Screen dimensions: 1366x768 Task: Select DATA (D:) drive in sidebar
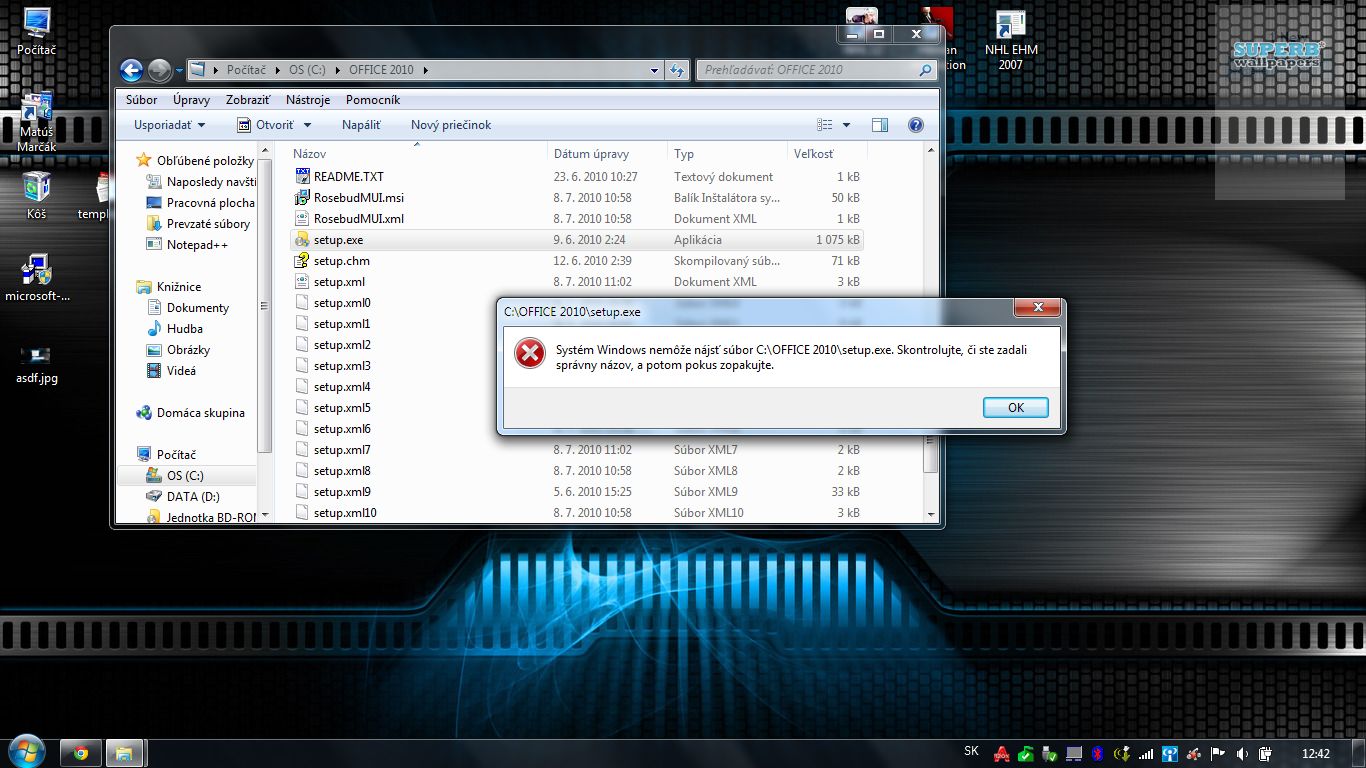pos(193,497)
